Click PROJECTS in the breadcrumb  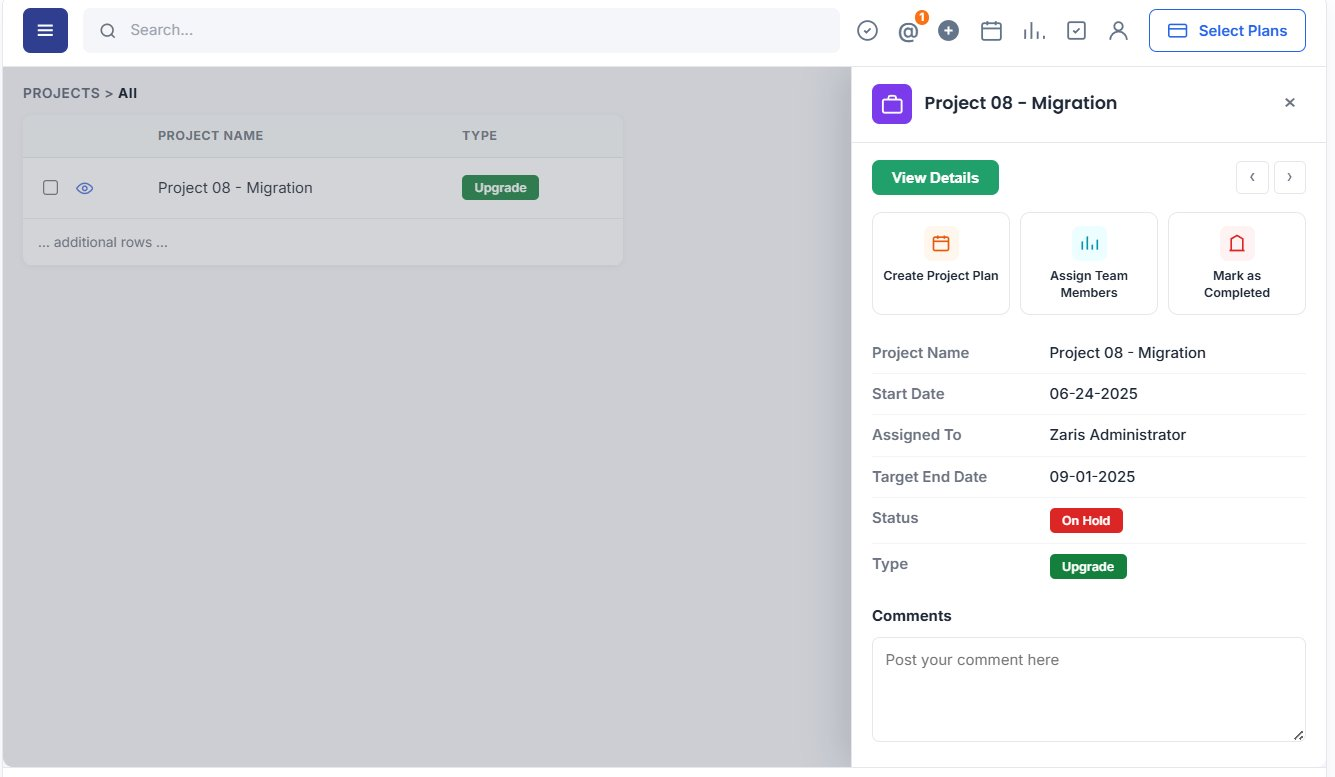click(61, 93)
